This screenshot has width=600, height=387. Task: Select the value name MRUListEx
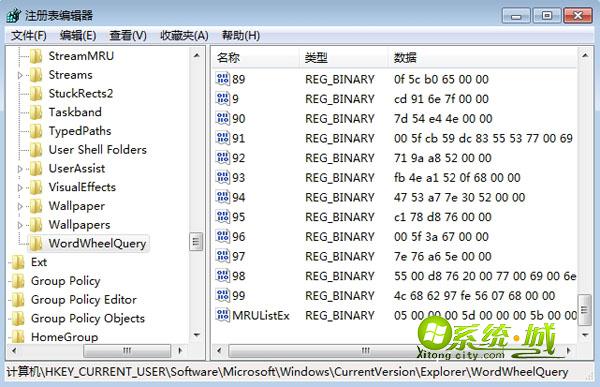(x=261, y=315)
